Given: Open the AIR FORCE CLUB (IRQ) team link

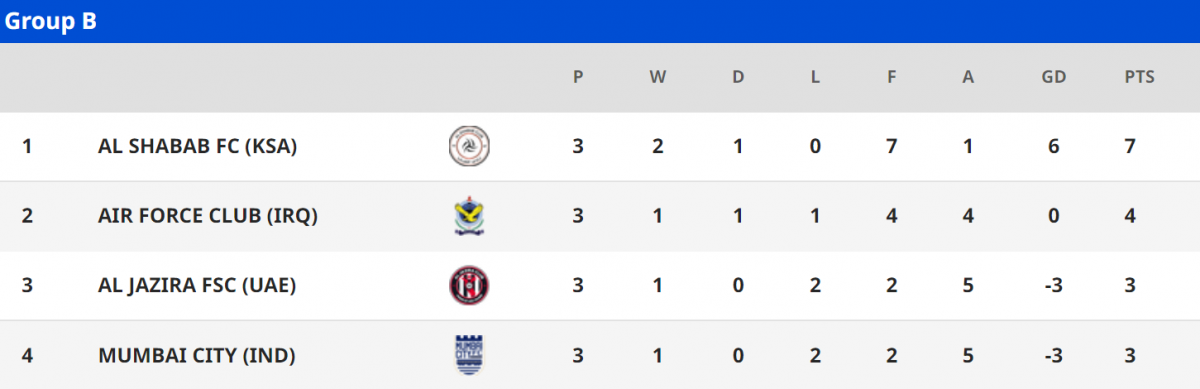Looking at the screenshot, I should tap(208, 216).
